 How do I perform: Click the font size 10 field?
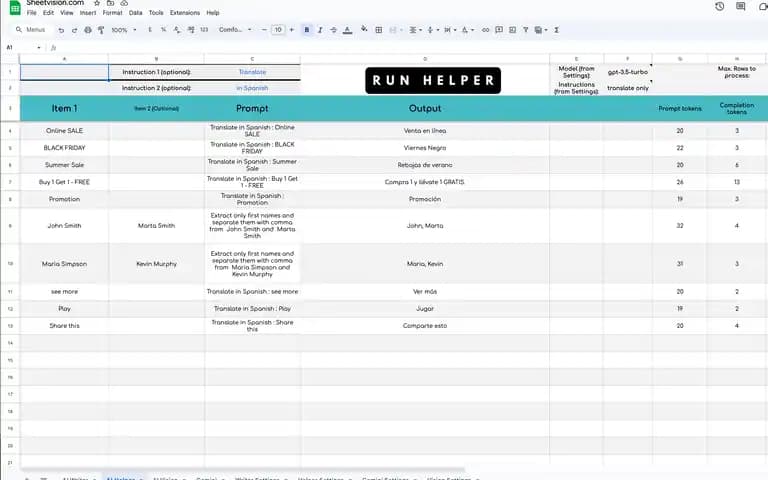point(278,30)
